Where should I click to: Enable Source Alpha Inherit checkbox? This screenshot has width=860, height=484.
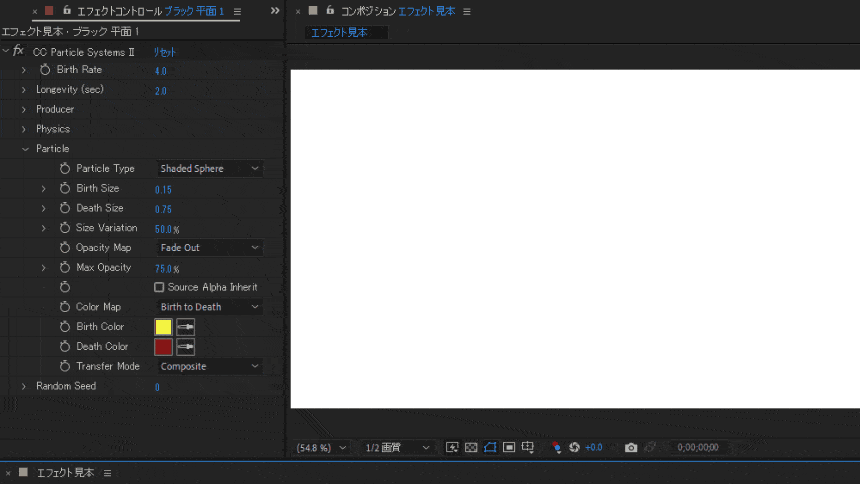(x=159, y=287)
